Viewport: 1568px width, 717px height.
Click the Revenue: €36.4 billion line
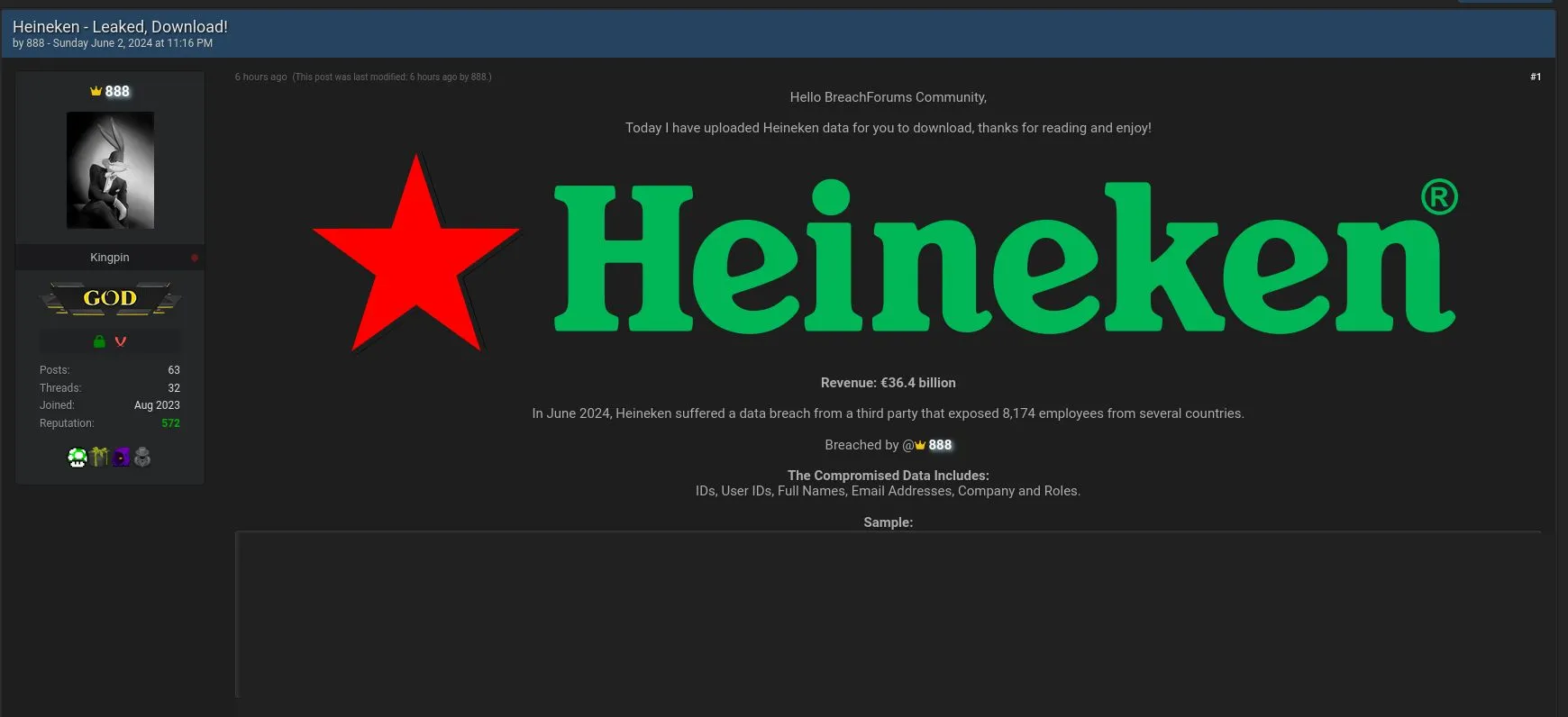(x=889, y=383)
